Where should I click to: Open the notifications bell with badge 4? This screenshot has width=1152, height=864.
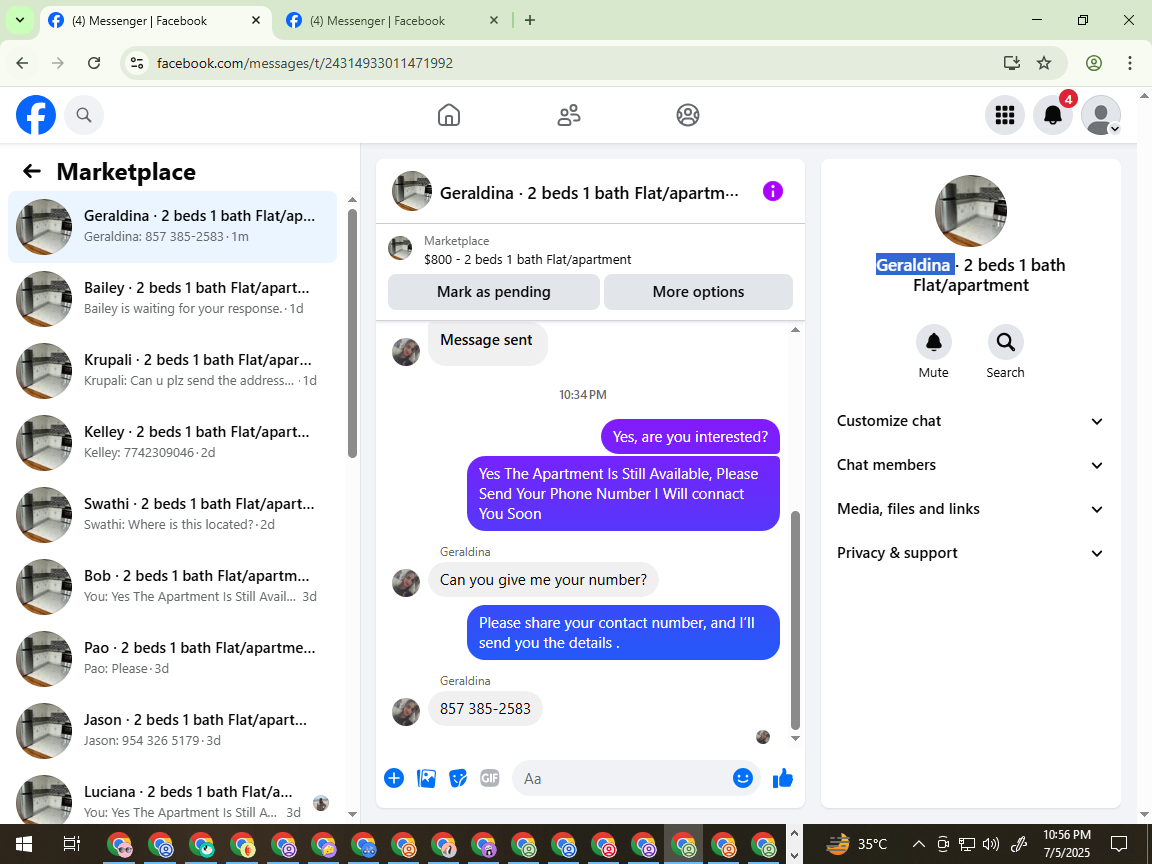click(x=1053, y=115)
